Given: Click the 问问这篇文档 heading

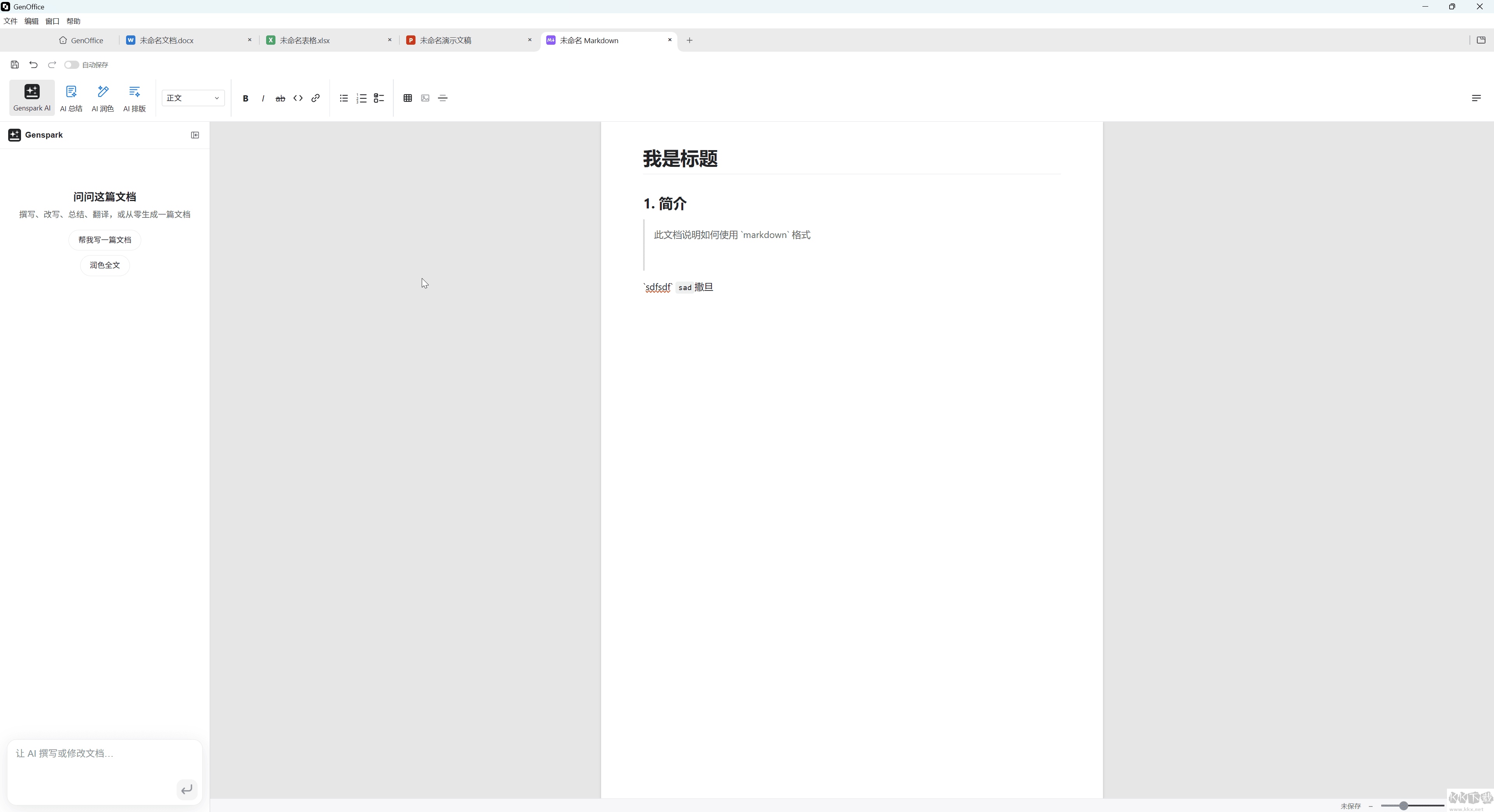Looking at the screenshot, I should click(105, 197).
